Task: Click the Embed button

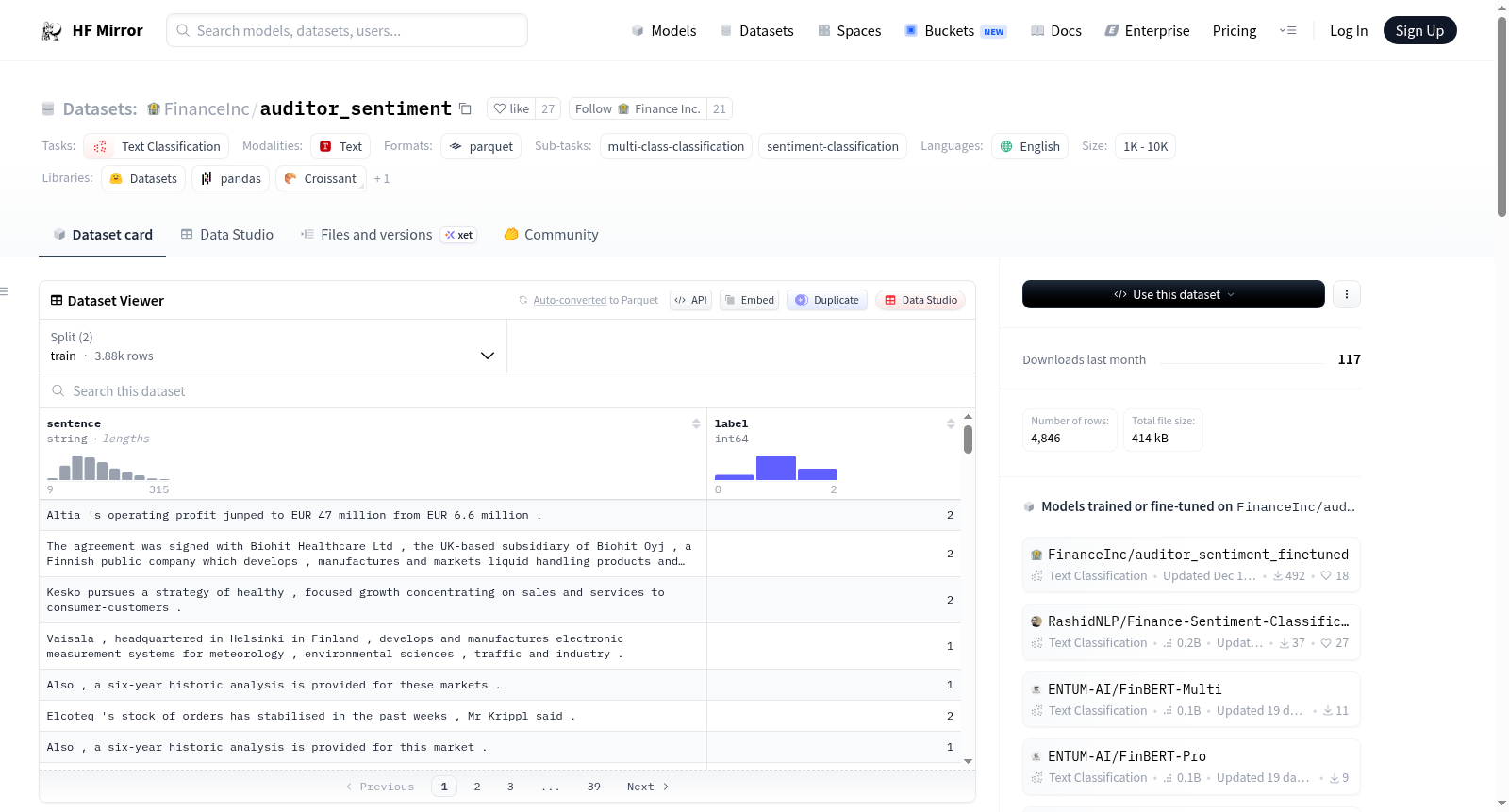Action: coord(749,300)
